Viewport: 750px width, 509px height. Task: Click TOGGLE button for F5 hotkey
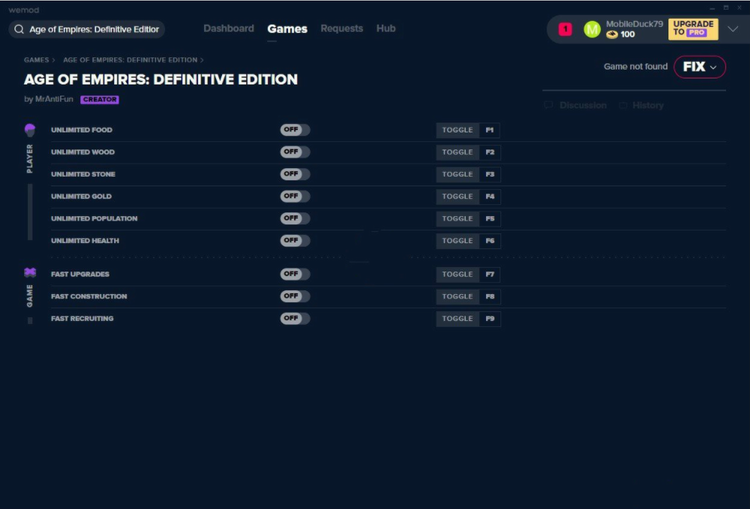pyautogui.click(x=457, y=219)
